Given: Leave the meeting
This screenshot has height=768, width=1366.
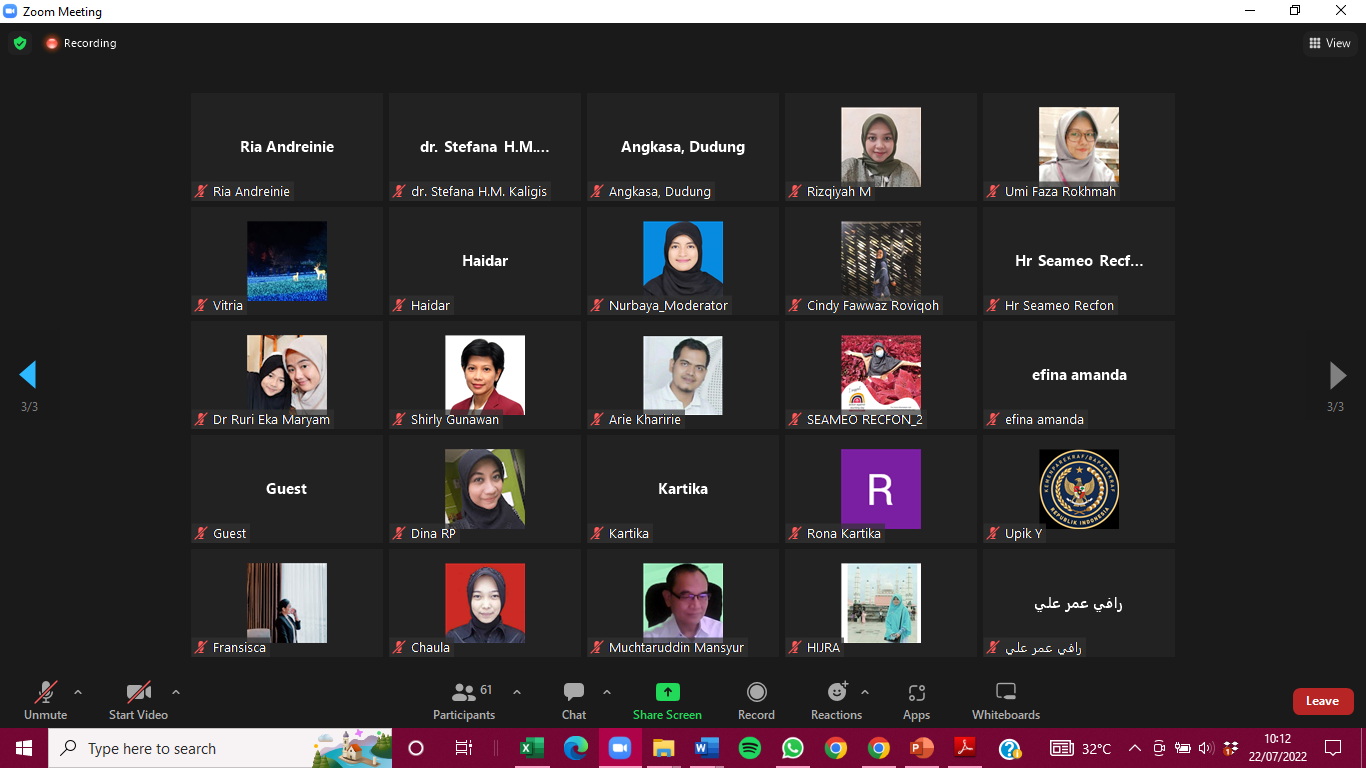Looking at the screenshot, I should tap(1322, 701).
